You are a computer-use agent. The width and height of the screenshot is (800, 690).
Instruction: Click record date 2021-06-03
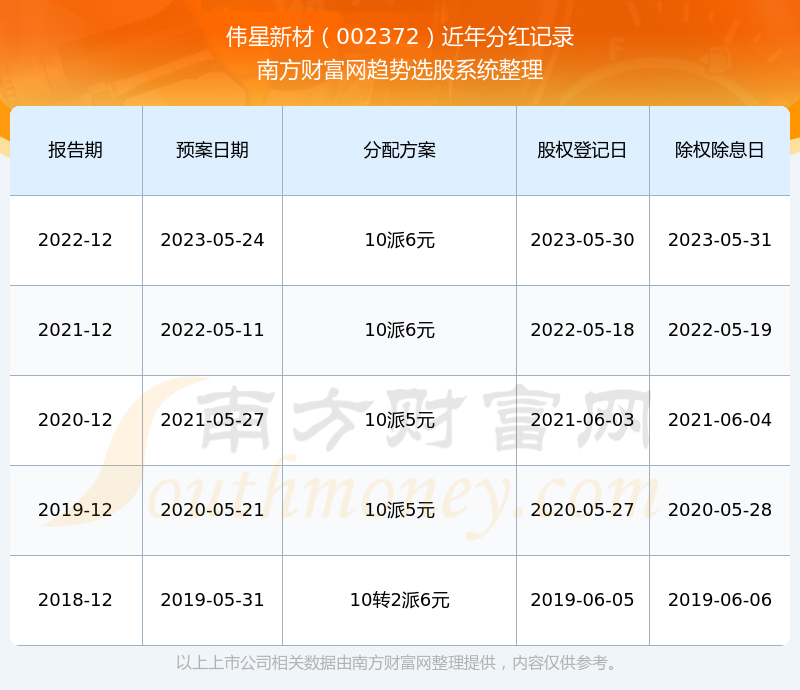[x=582, y=420]
